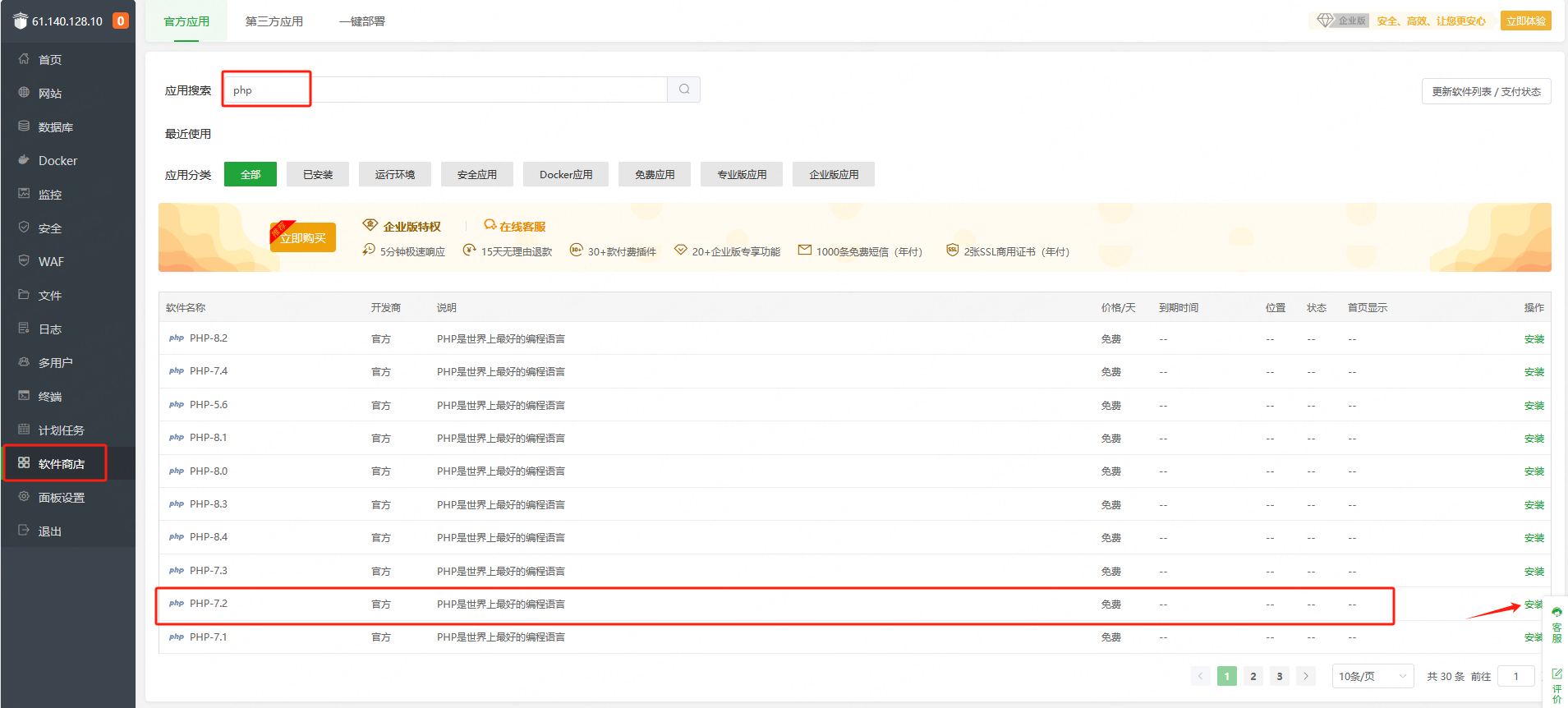The height and width of the screenshot is (708, 1568).
Task: Go to next page using right chevron
Action: 1305,676
